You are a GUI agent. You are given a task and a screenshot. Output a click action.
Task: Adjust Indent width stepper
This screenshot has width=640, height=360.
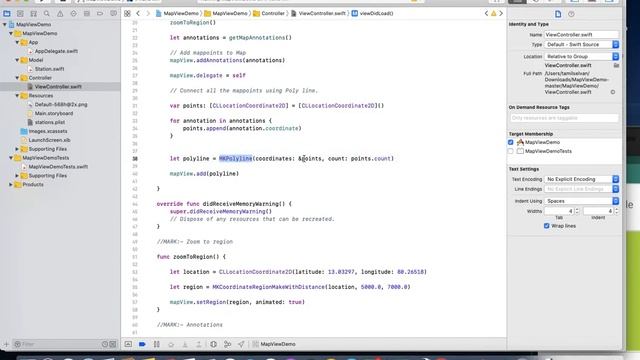616,211
